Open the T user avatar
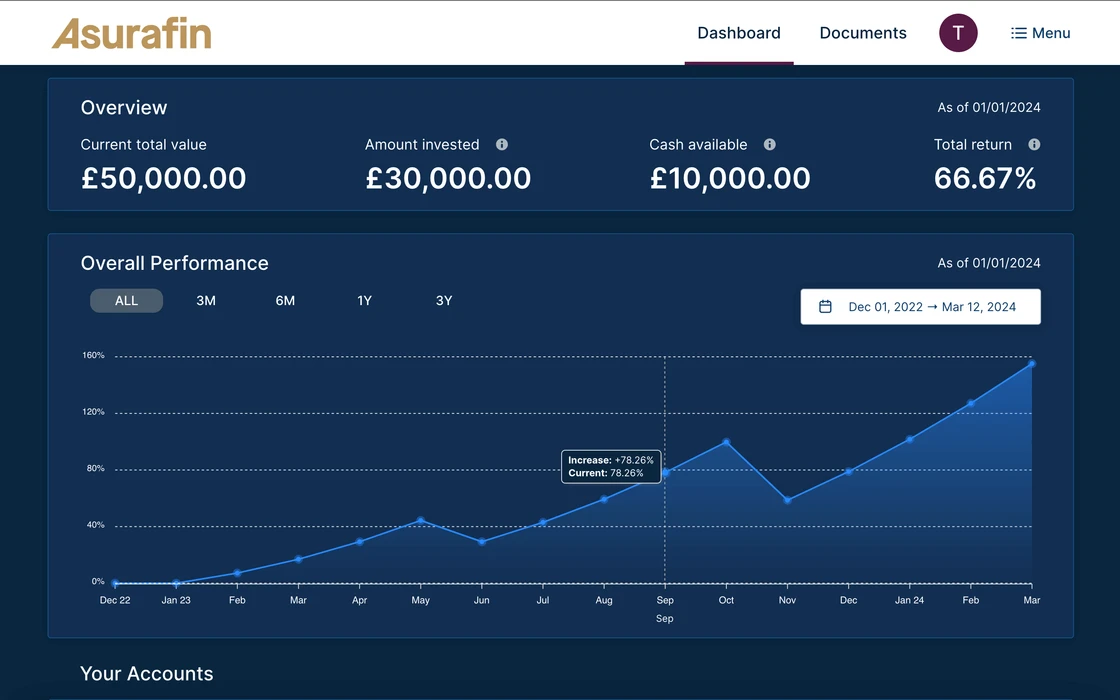This screenshot has height=700, width=1120. pyautogui.click(x=958, y=33)
